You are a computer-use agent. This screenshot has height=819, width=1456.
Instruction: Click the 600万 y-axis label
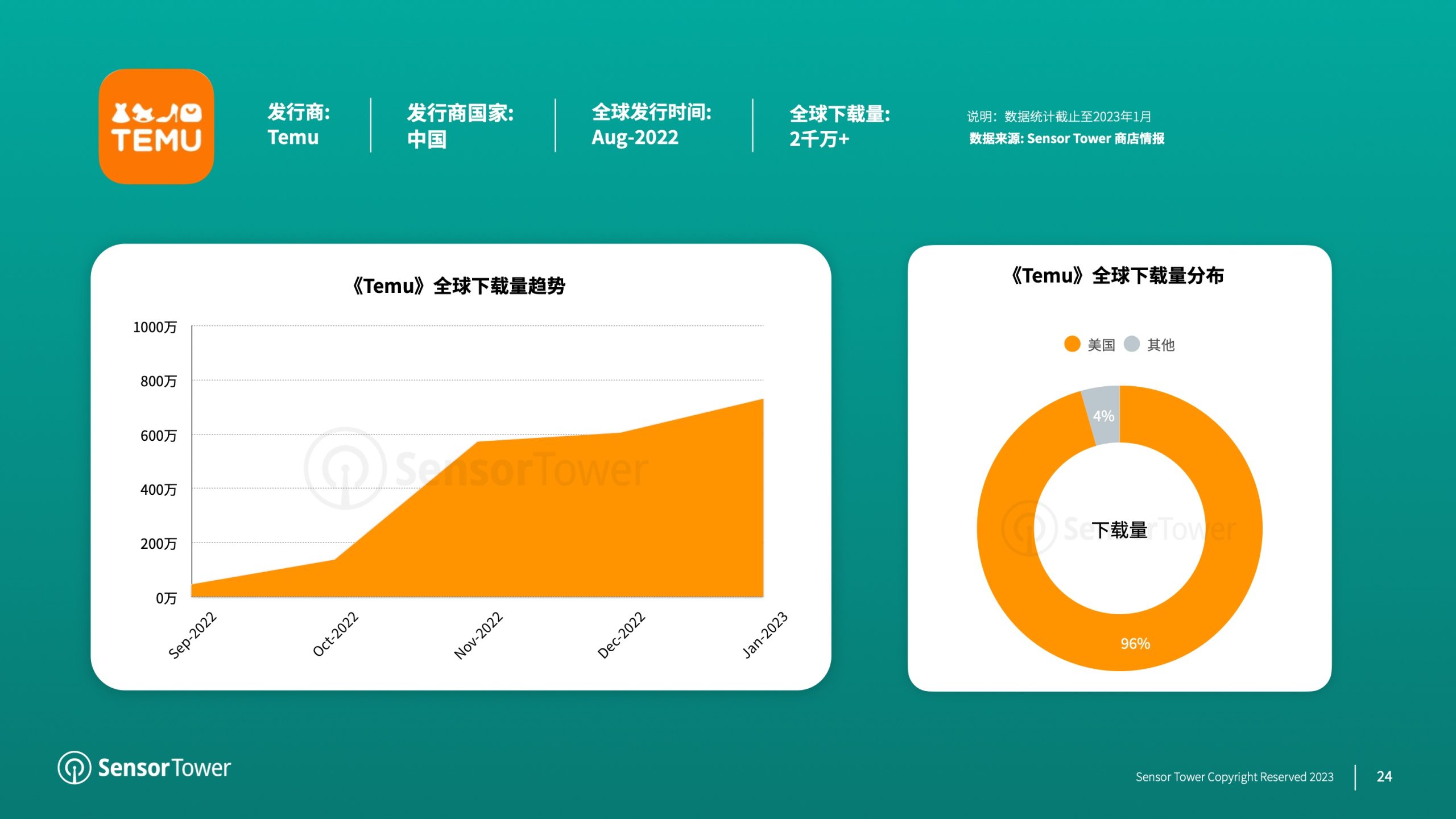pyautogui.click(x=159, y=436)
